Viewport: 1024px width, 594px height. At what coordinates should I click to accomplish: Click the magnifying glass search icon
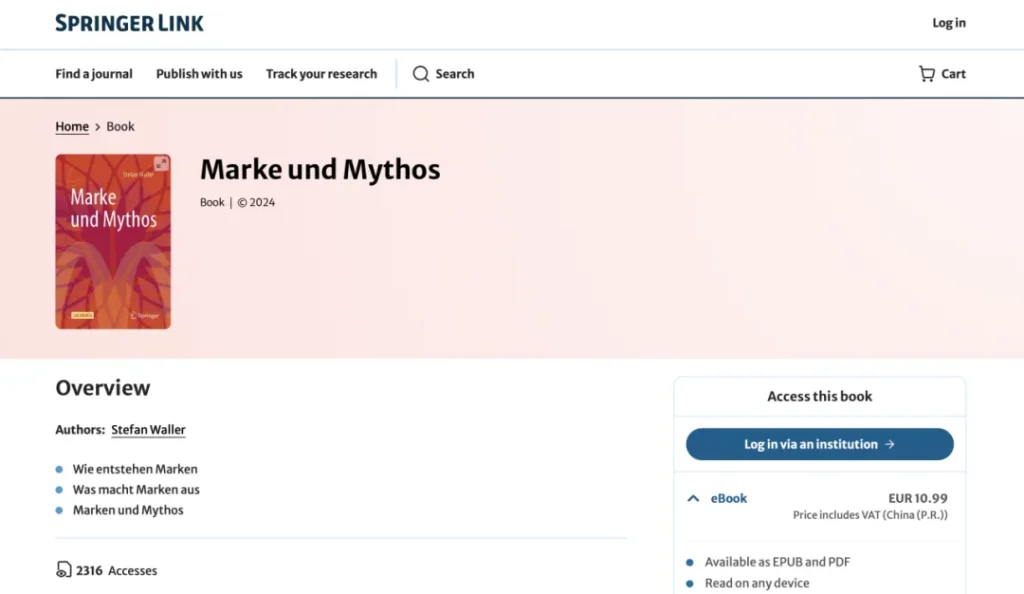point(421,74)
